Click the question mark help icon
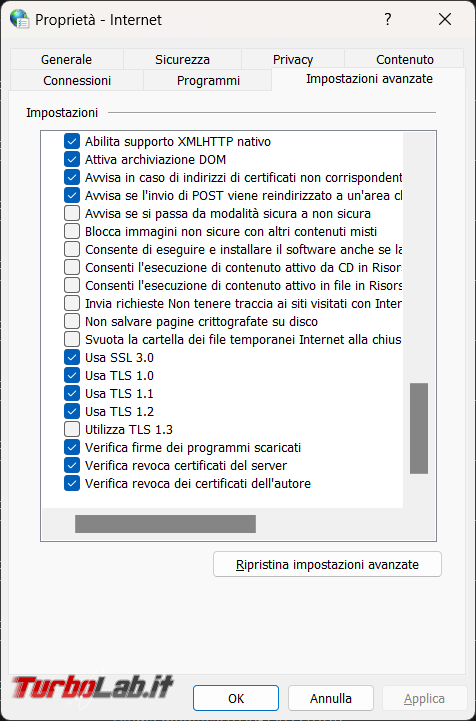Viewport: 476px width, 721px height. [387, 19]
